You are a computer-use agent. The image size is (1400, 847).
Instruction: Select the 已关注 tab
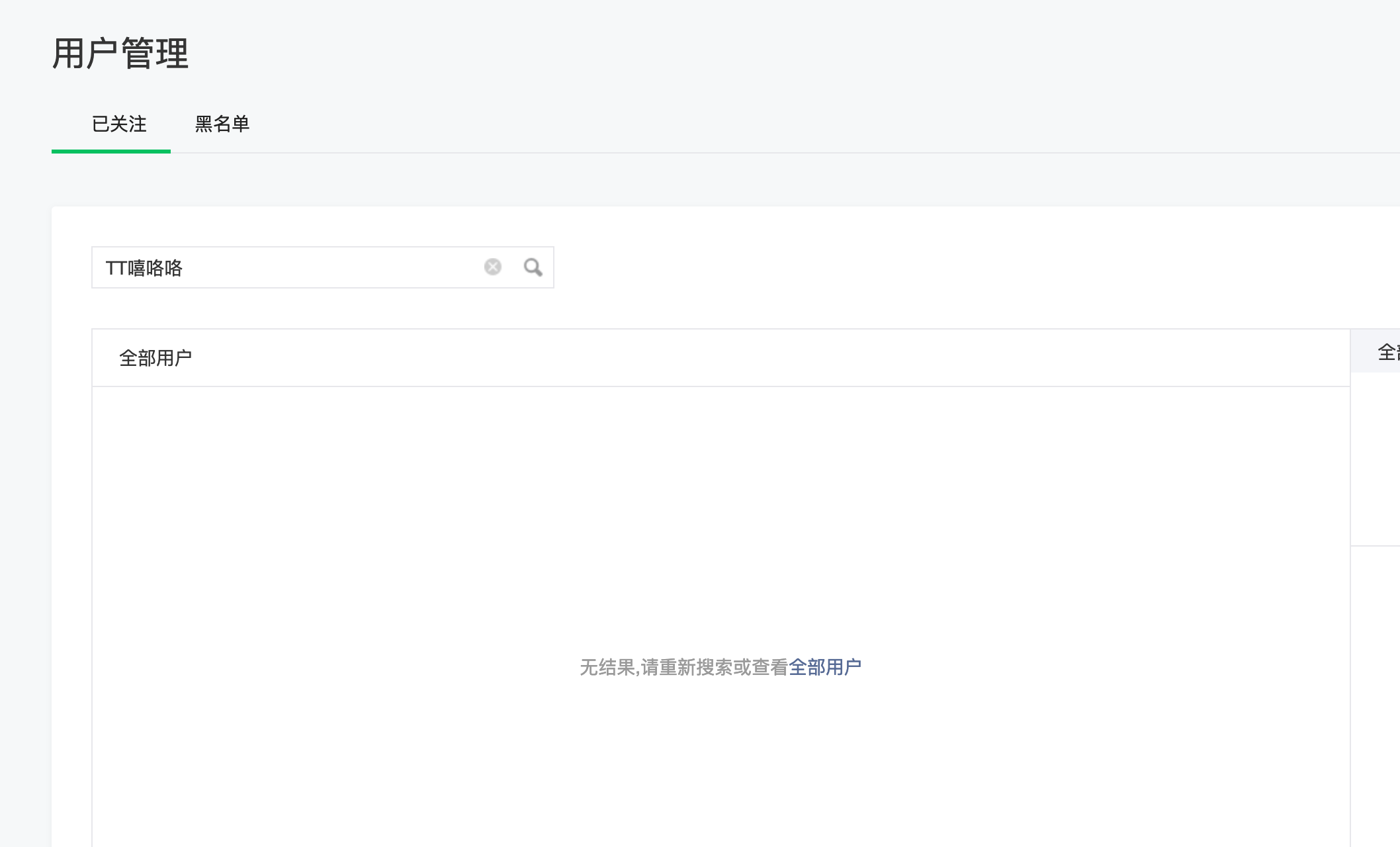(119, 124)
